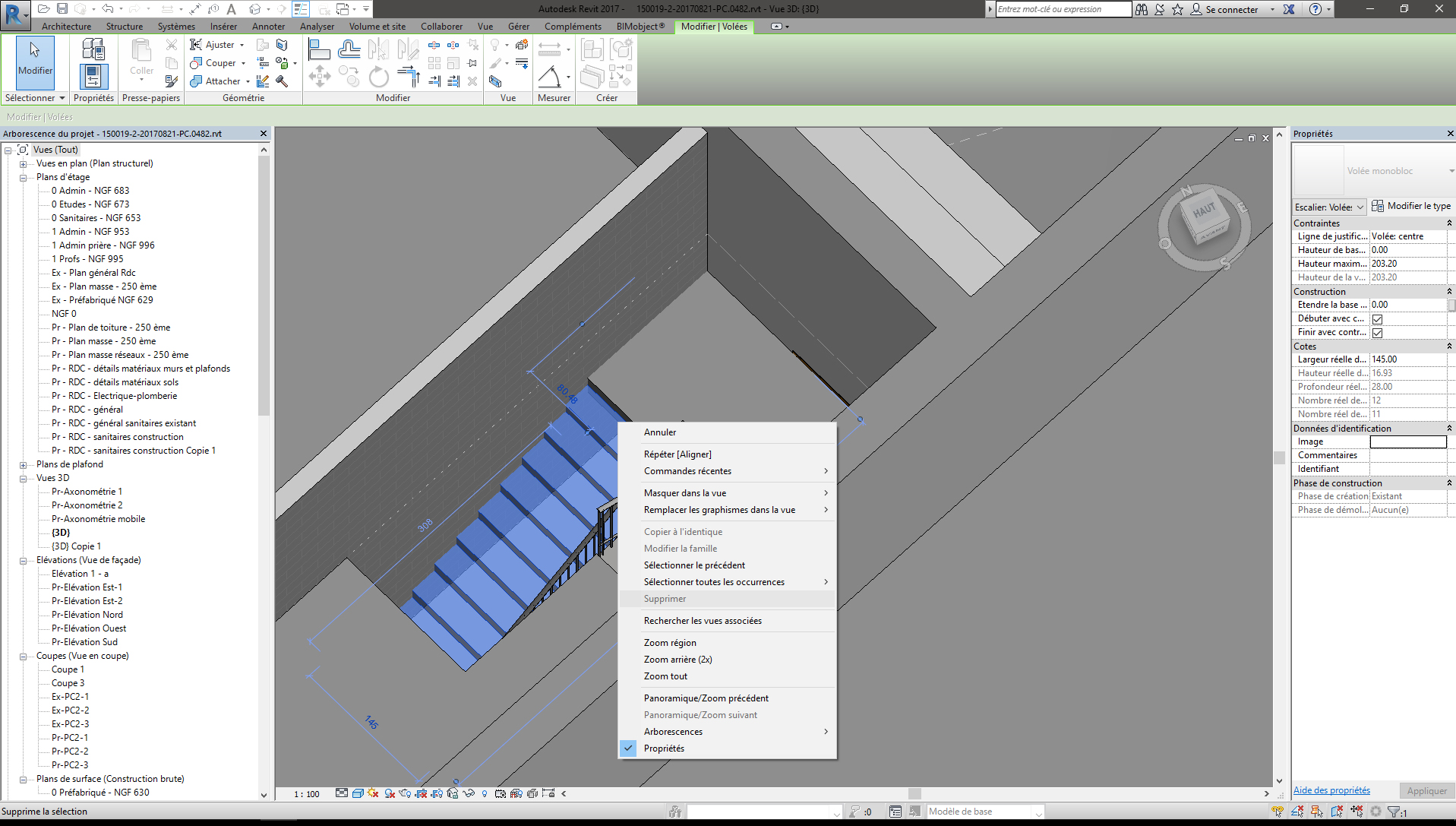This screenshot has height=826, width=1456.
Task: Click in the keyword search field
Action: click(x=1060, y=9)
